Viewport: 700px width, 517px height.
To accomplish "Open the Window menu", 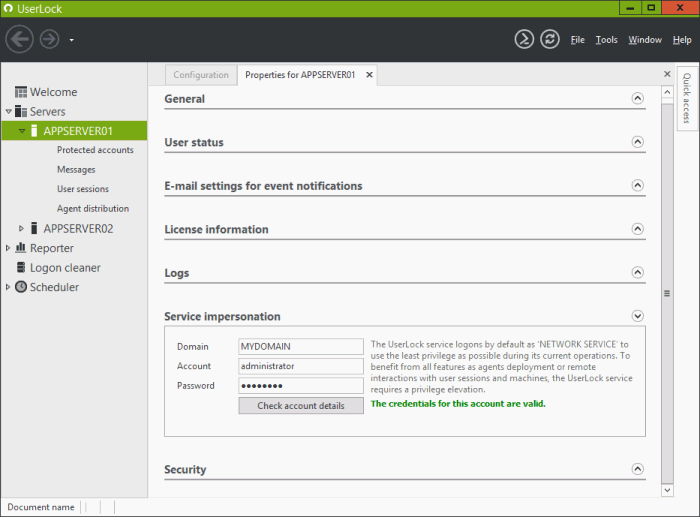I will [645, 40].
